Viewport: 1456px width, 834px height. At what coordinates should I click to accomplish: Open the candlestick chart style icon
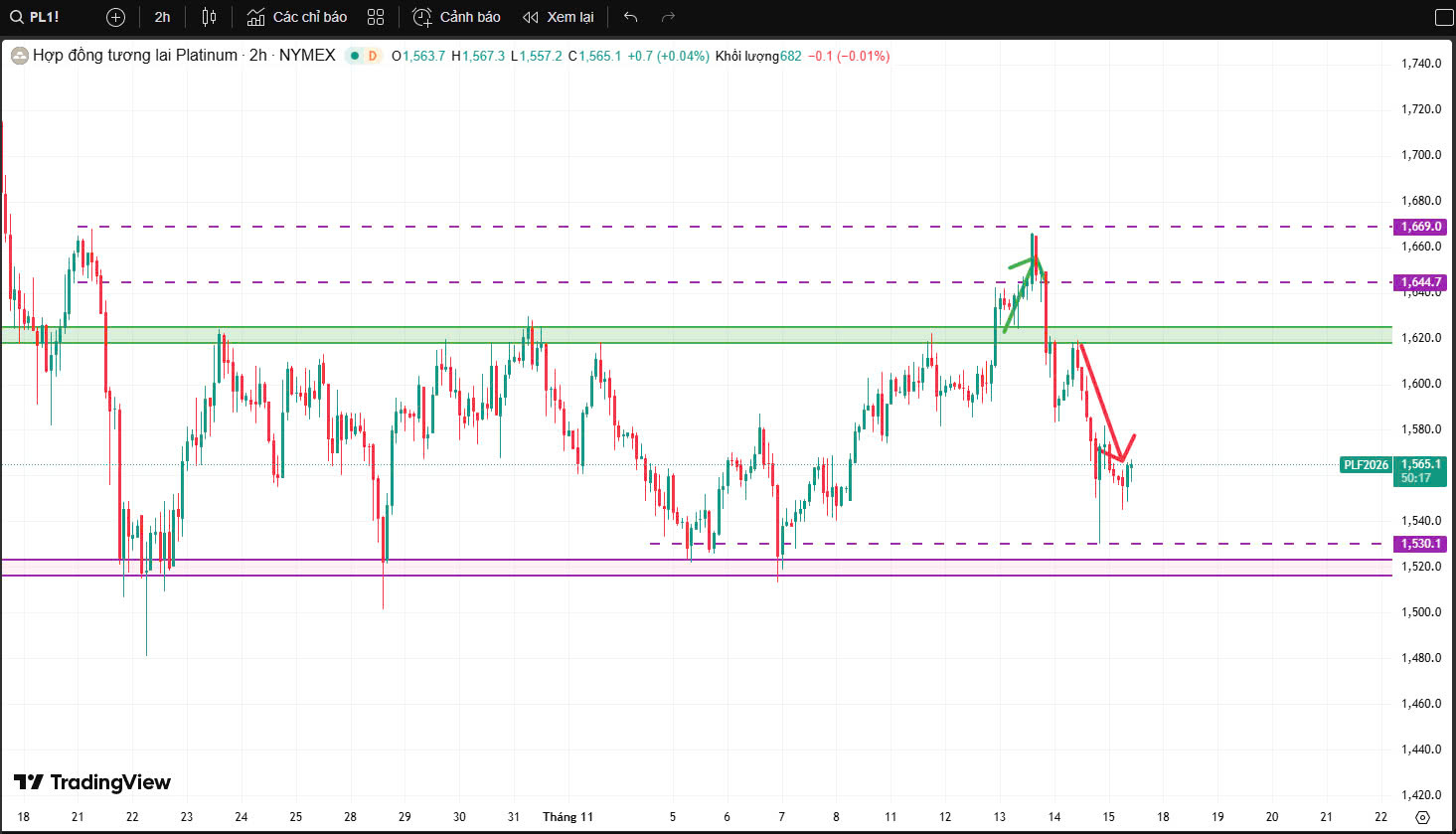(209, 17)
